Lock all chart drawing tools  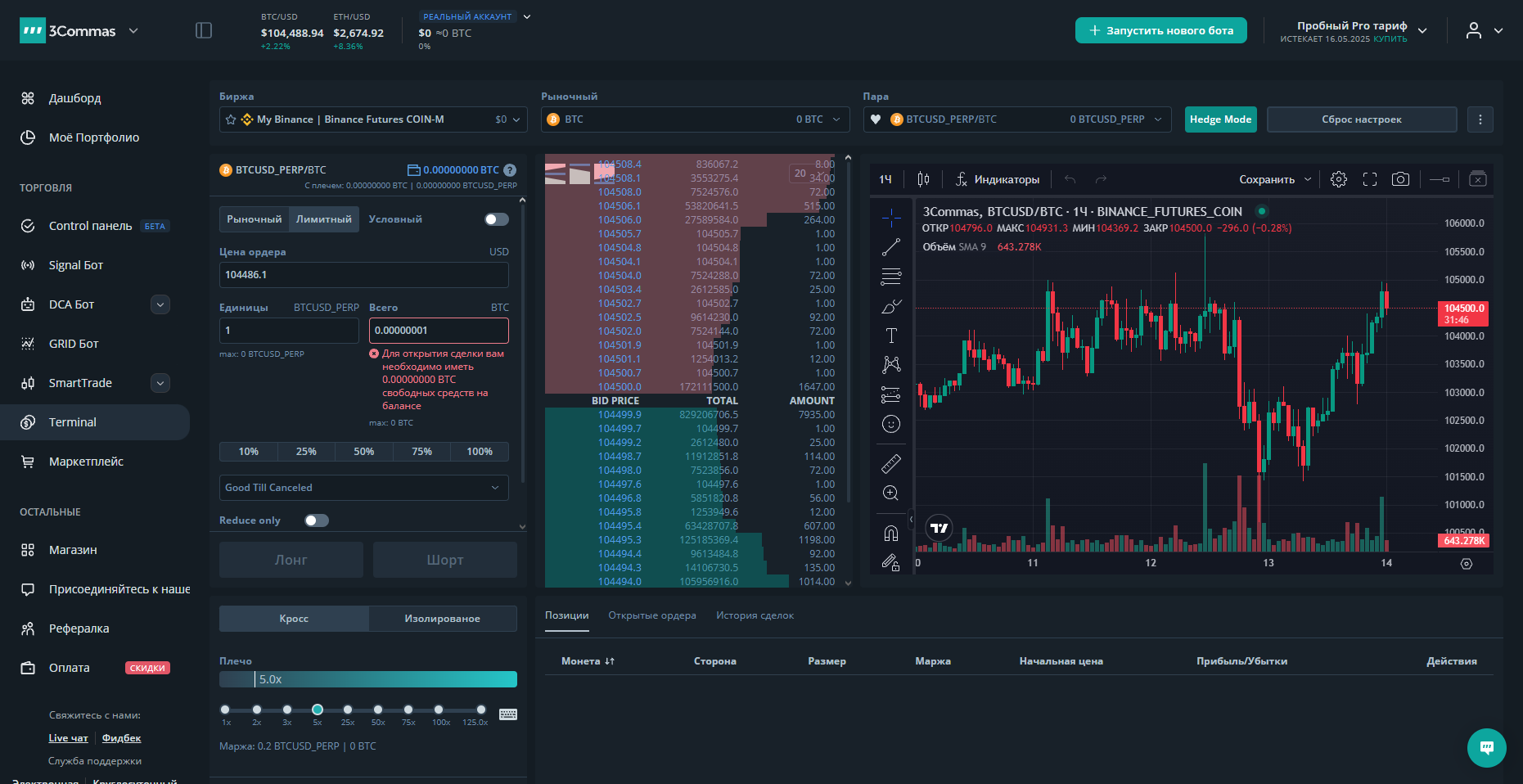coord(891,563)
